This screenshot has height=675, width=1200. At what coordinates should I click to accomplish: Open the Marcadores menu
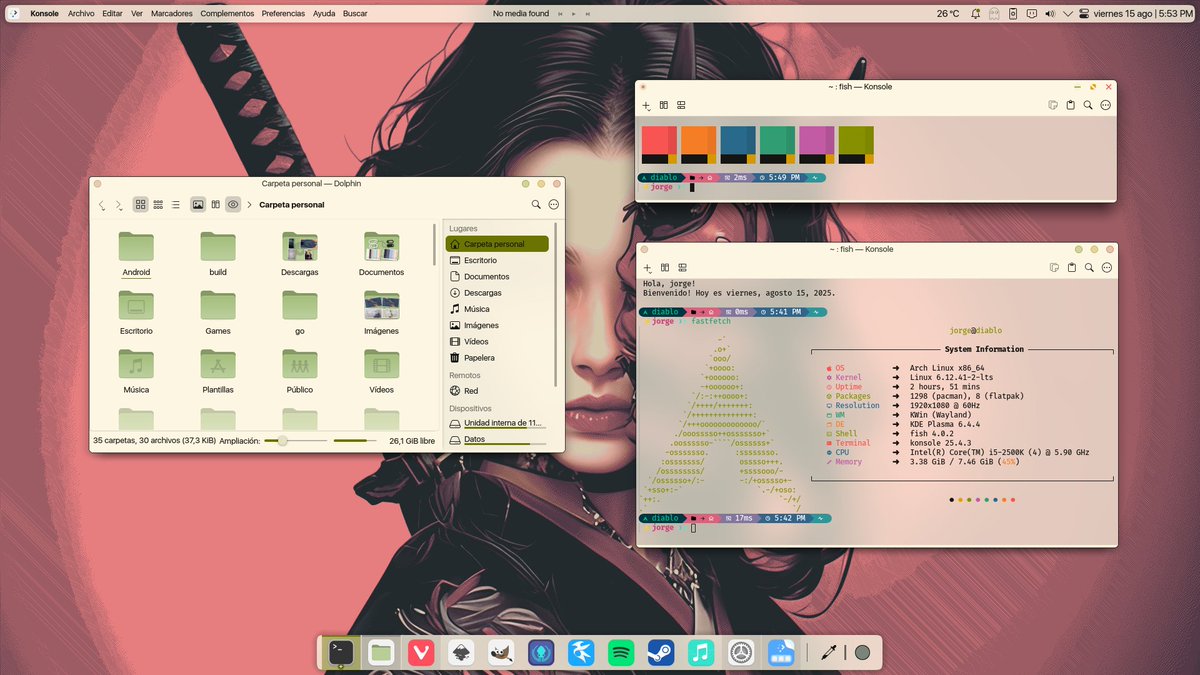click(172, 14)
